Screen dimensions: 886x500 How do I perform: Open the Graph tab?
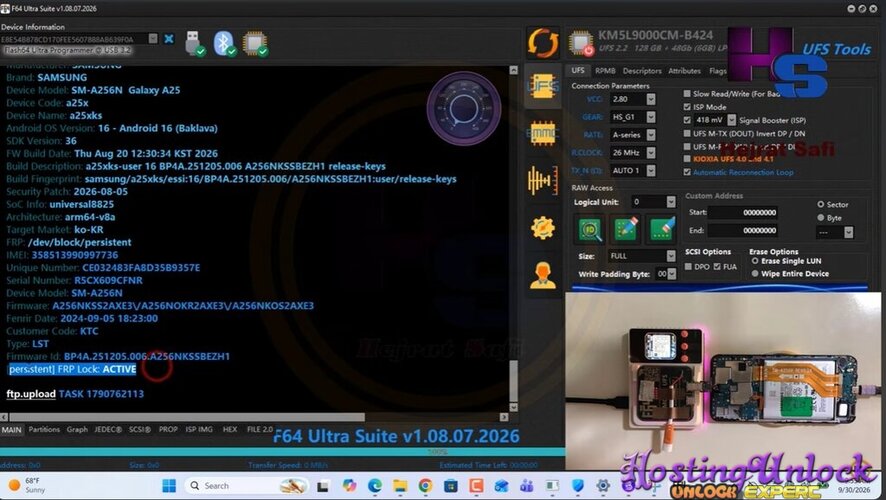pyautogui.click(x=77, y=429)
